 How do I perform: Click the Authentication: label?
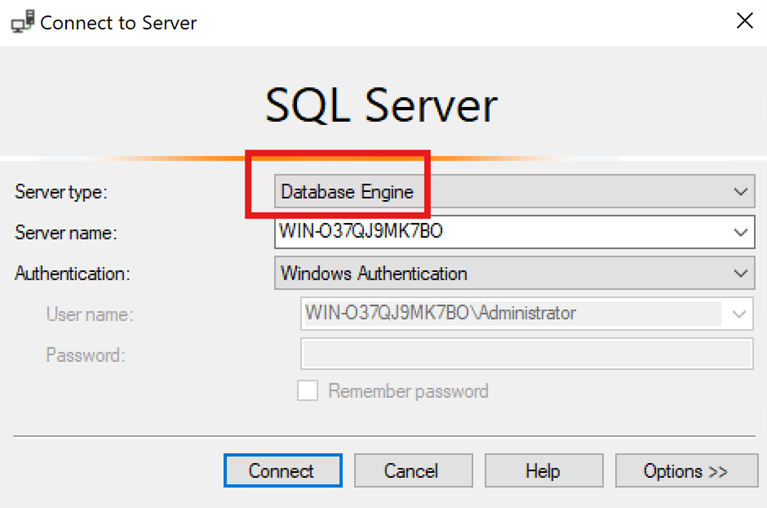coord(72,273)
